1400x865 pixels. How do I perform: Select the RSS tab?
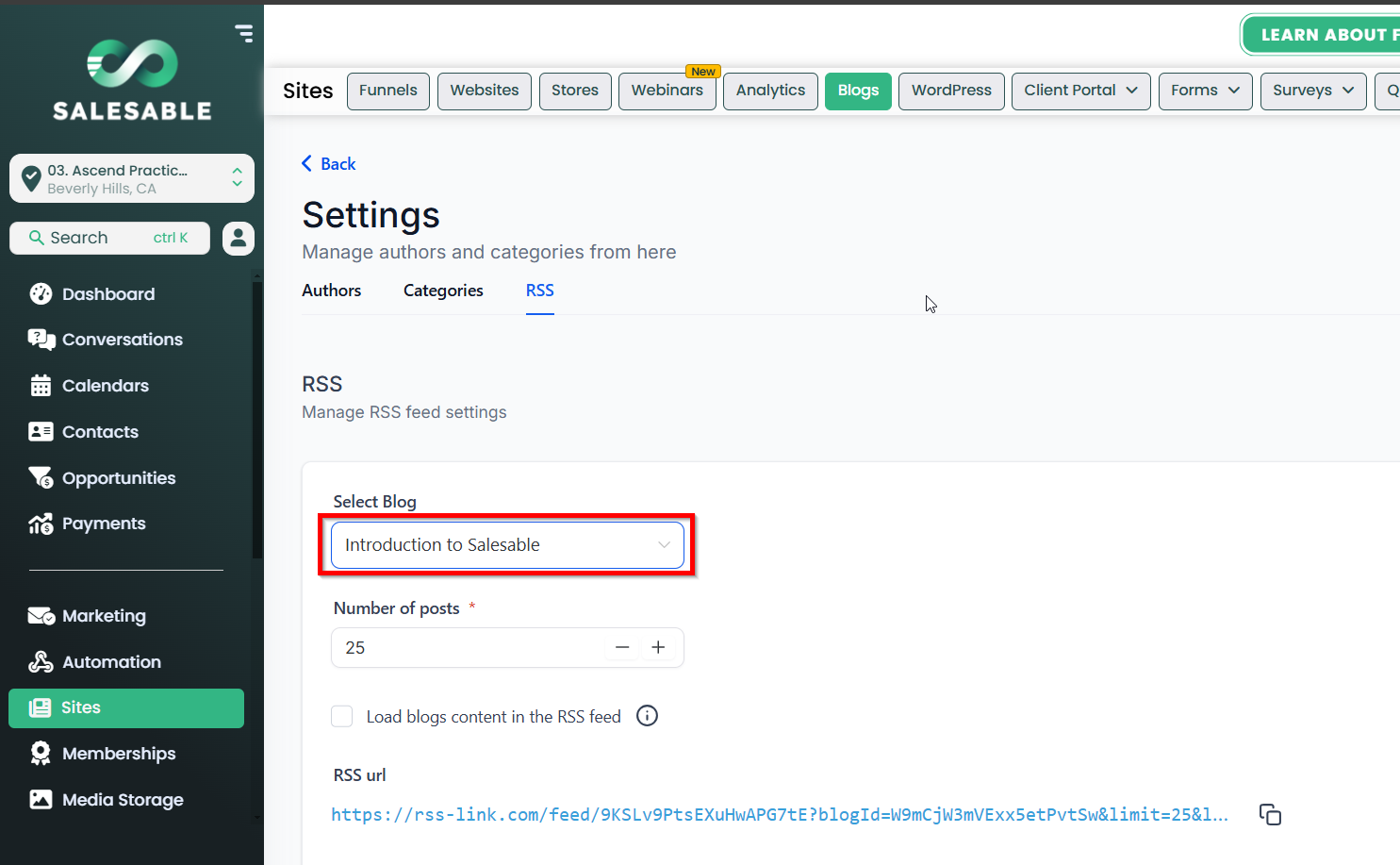(x=540, y=291)
